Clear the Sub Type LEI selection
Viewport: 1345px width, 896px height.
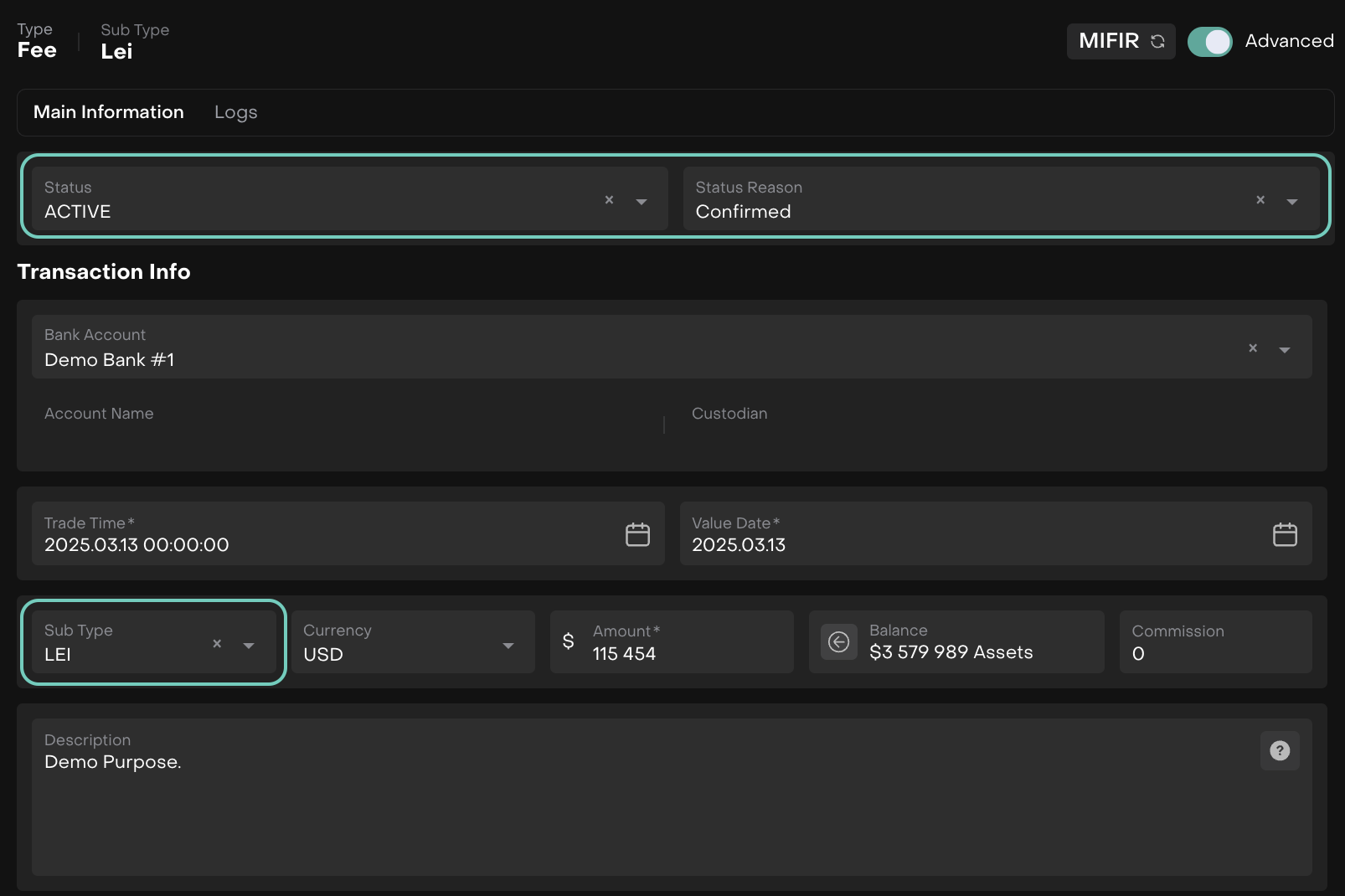pyautogui.click(x=217, y=644)
